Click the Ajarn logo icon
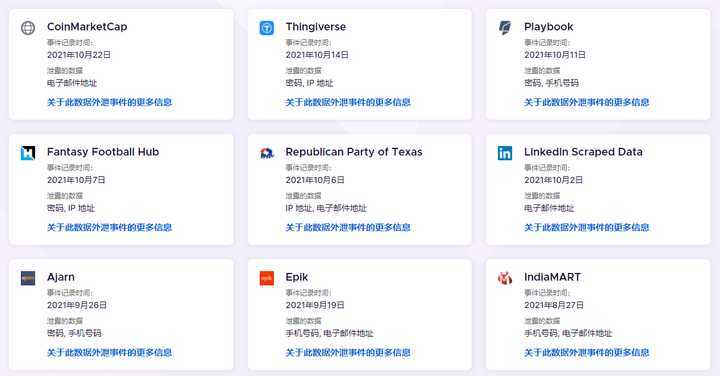 [x=28, y=278]
